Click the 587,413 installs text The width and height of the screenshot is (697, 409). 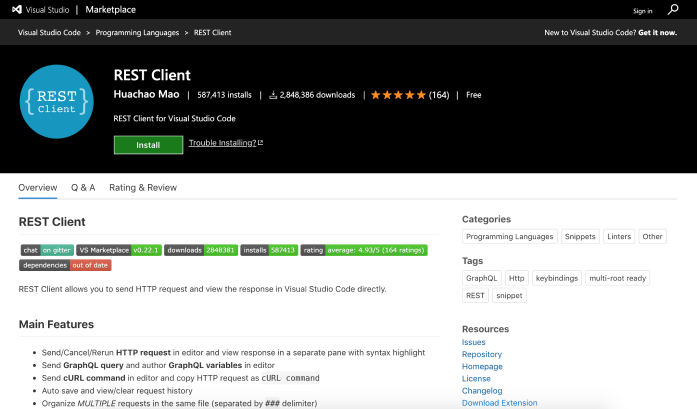point(224,95)
